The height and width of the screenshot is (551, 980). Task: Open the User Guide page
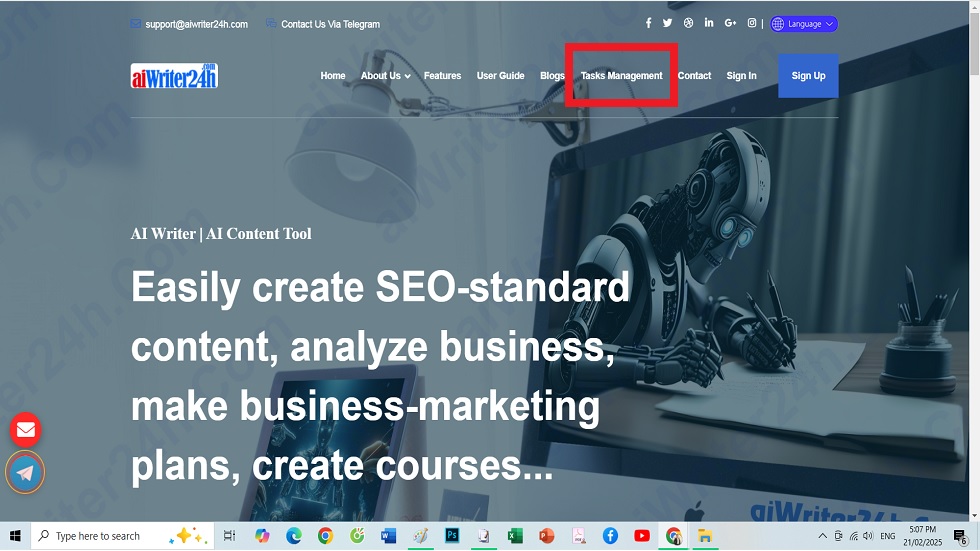(500, 76)
